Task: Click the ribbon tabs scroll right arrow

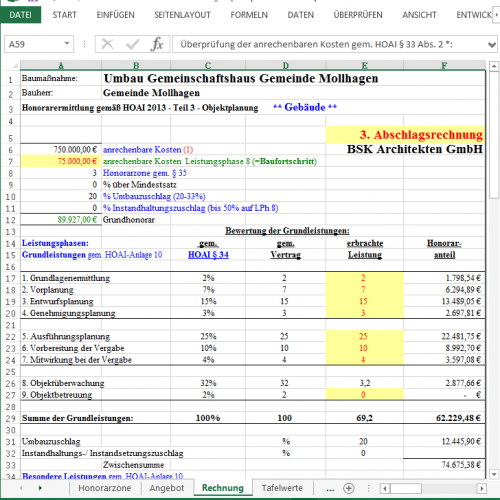Action: coord(496,15)
